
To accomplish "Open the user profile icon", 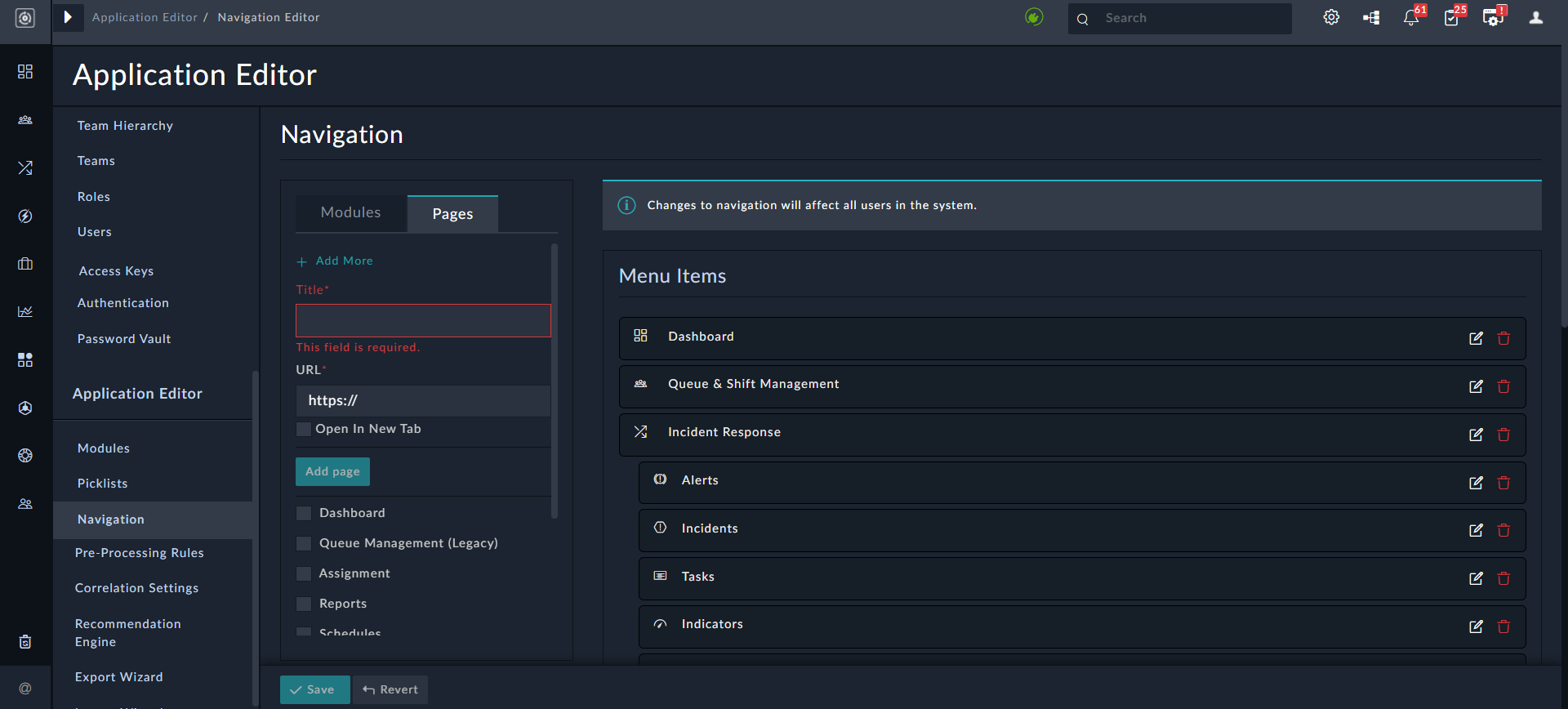I will tap(1536, 17).
